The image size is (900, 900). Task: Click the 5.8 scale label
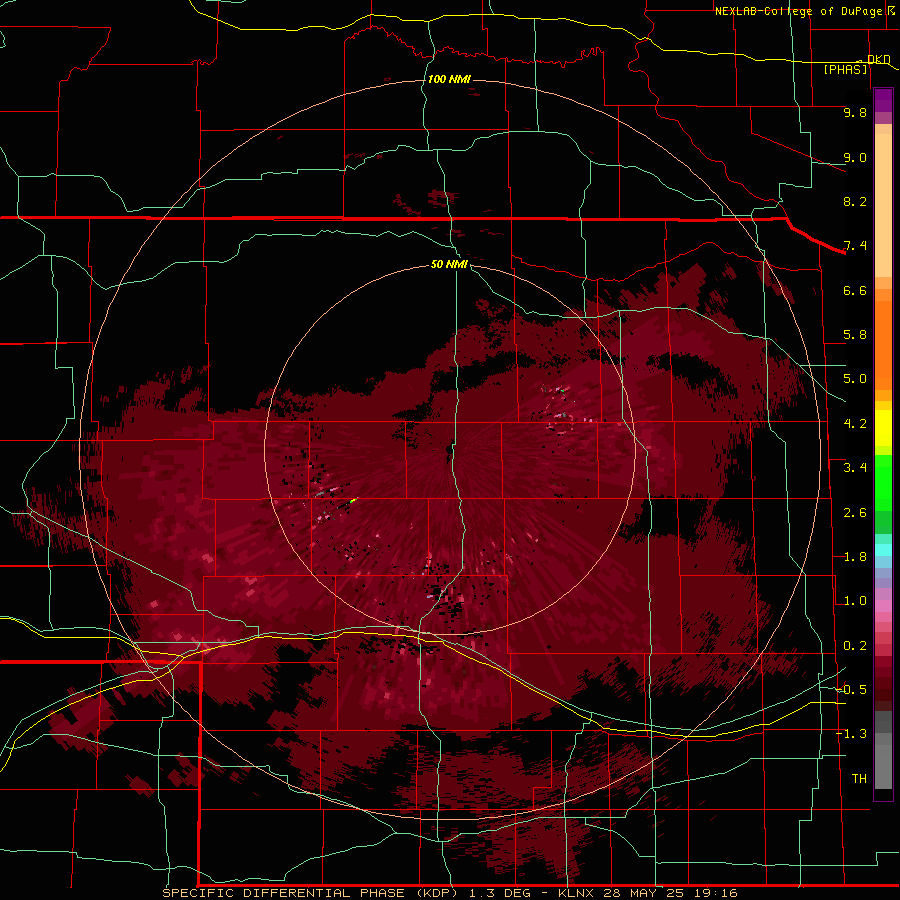point(855,335)
